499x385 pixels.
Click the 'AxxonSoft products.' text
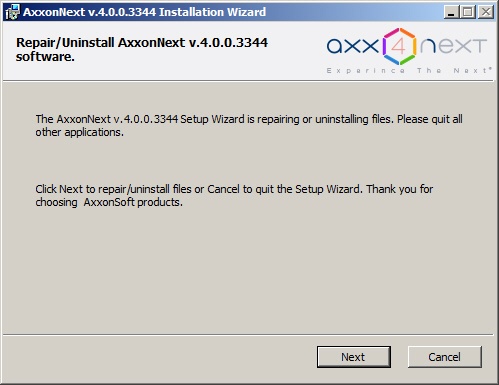point(133,202)
